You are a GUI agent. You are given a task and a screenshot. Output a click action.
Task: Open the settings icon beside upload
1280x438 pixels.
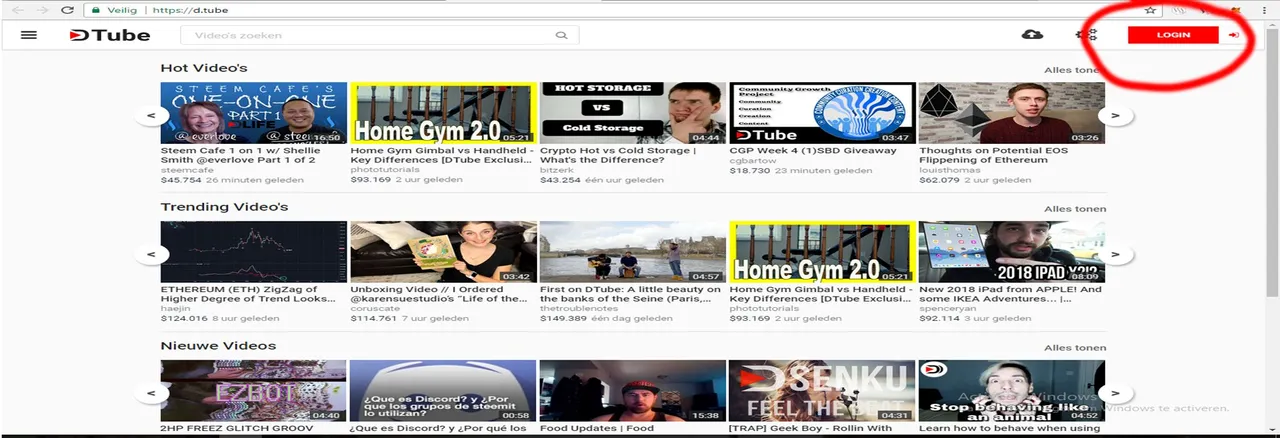point(1086,35)
